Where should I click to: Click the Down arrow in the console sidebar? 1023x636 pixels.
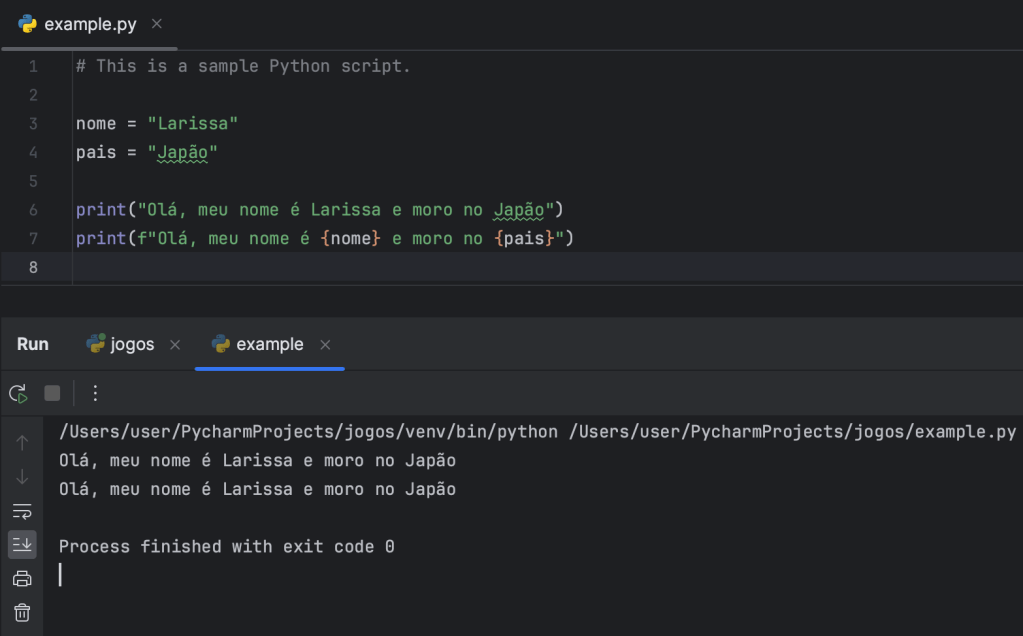coord(22,477)
